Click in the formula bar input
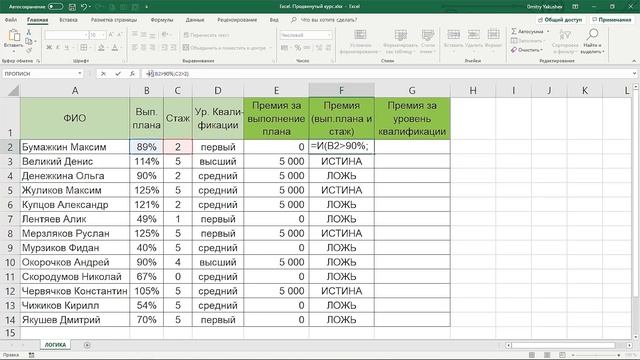Viewport: 640px width, 360px height. pos(388,74)
